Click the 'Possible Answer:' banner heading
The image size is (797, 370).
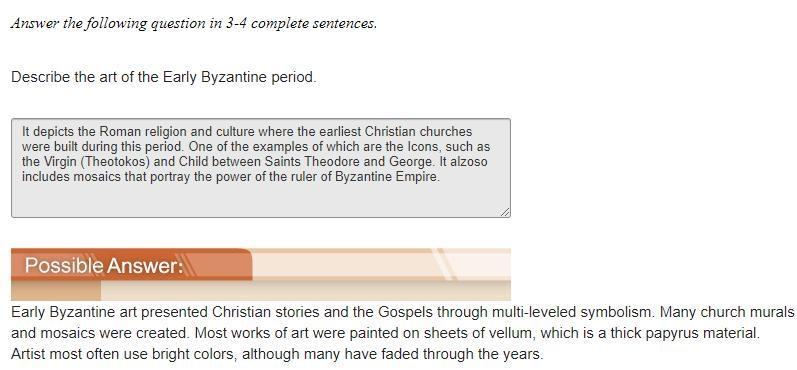[x=104, y=265]
